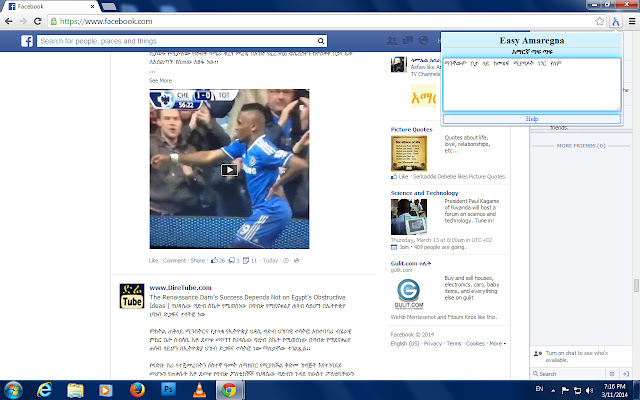Open the Chrome menu (three lines)

click(x=632, y=21)
